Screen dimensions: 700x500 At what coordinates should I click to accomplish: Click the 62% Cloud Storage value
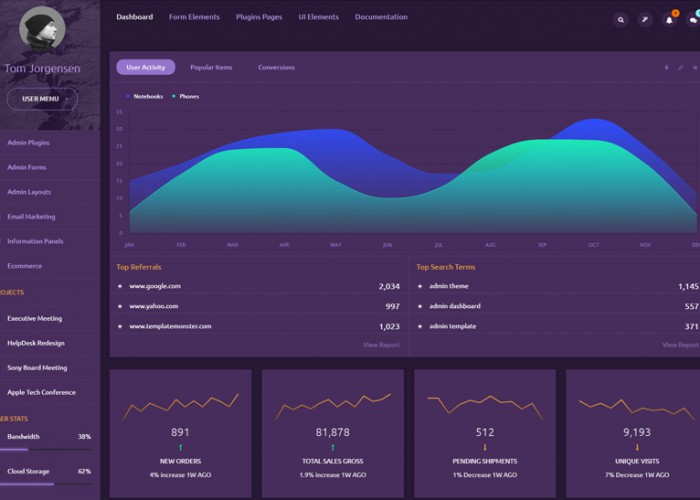[84, 471]
